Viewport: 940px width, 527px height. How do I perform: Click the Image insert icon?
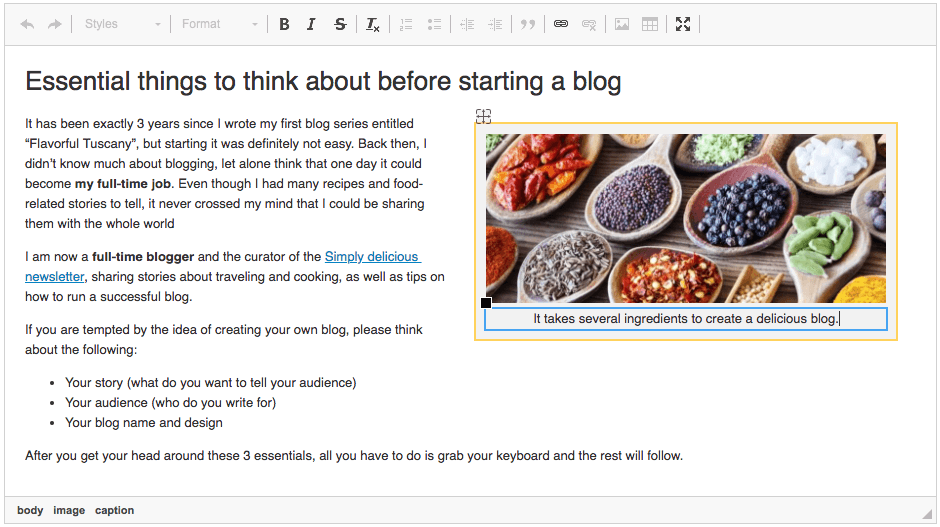click(x=622, y=24)
